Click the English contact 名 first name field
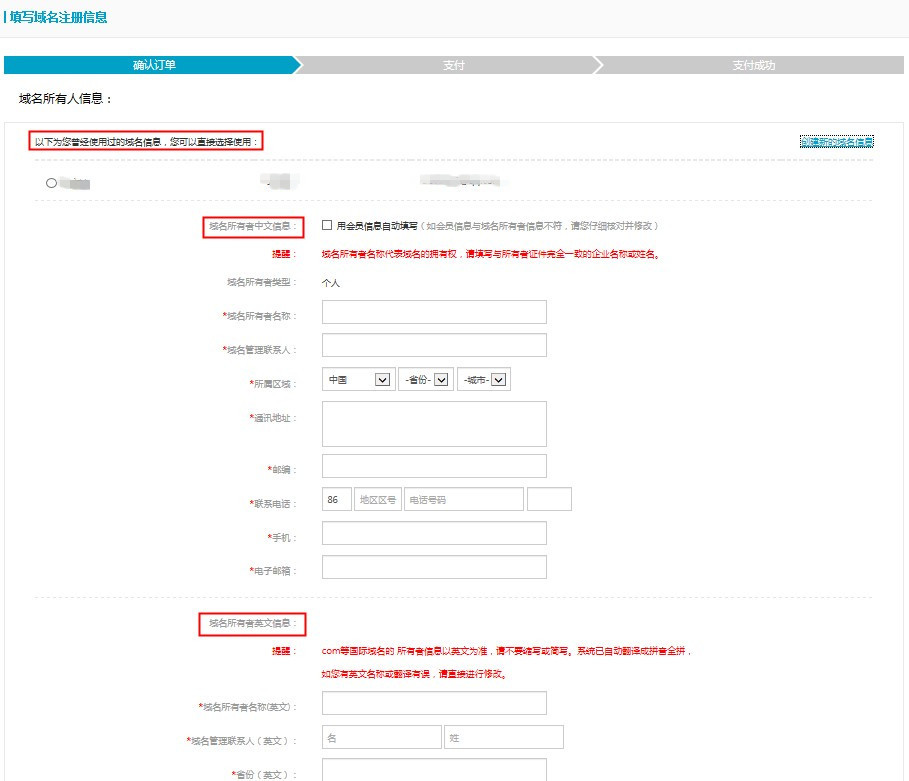The width and height of the screenshot is (909, 781). [x=381, y=737]
